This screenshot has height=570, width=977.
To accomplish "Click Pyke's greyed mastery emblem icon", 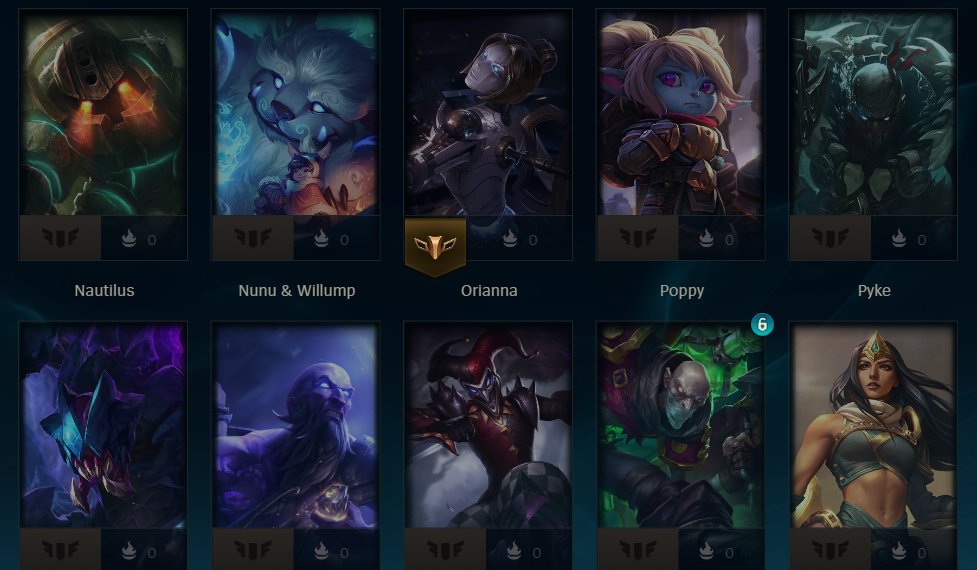I will coord(831,237).
